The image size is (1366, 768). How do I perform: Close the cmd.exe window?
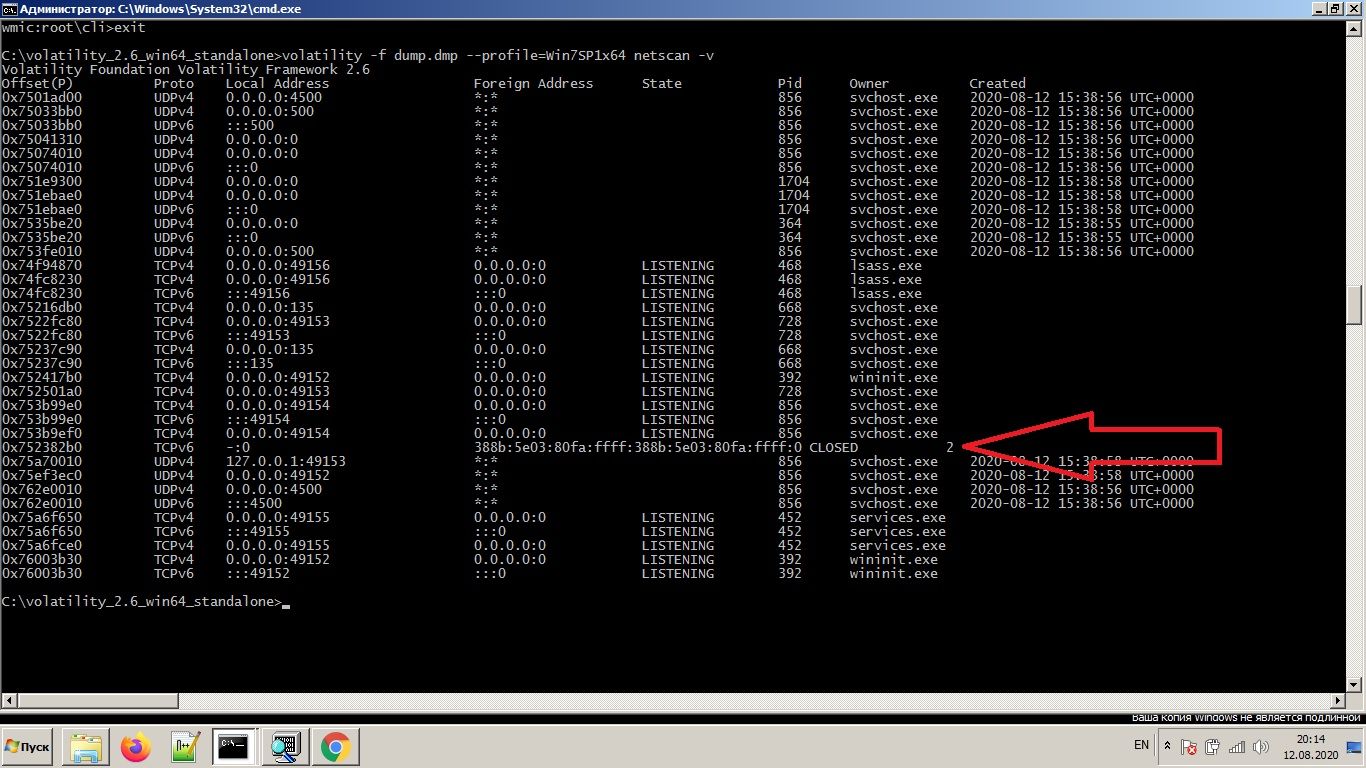click(1356, 8)
